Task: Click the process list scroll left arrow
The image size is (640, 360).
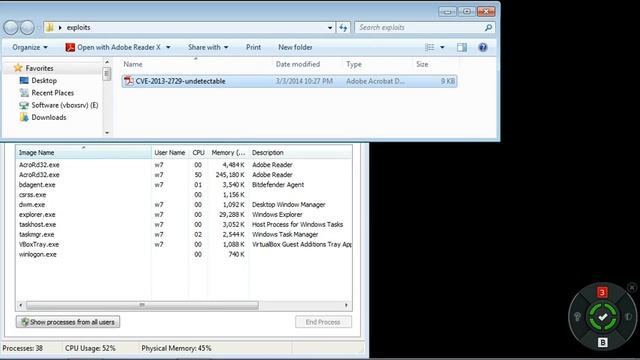Action: point(21,305)
